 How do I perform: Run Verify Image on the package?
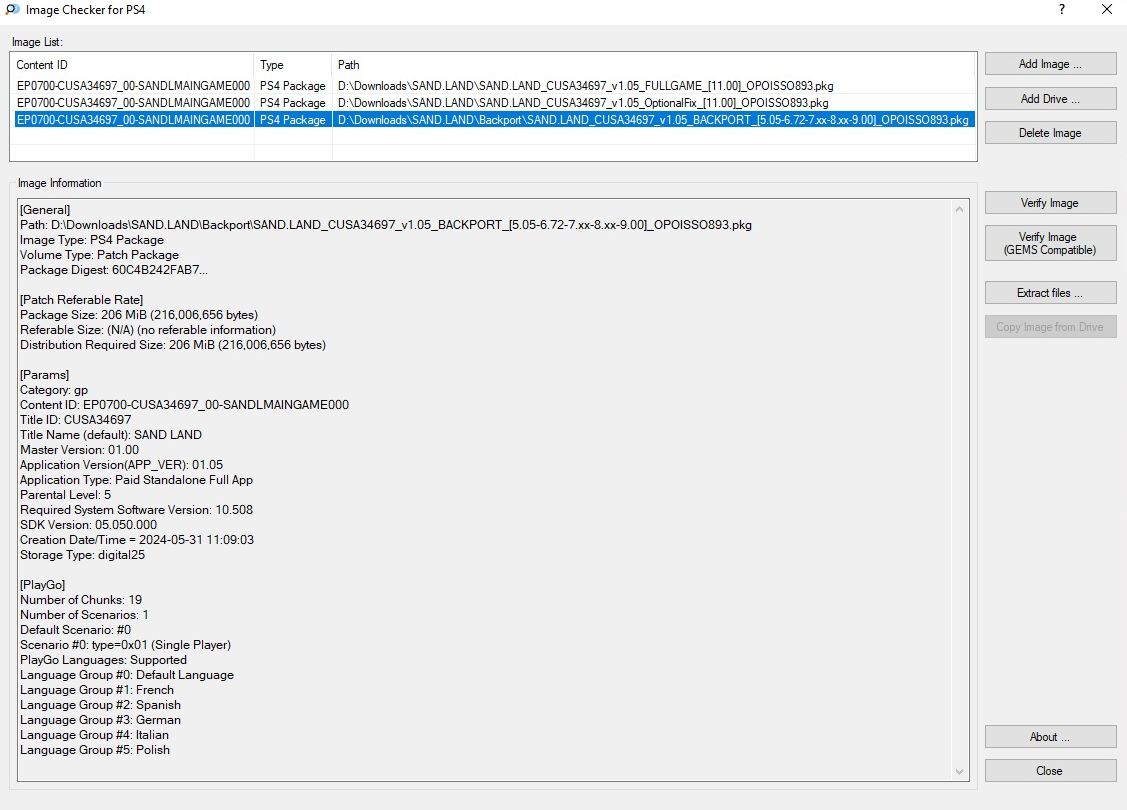click(x=1050, y=203)
